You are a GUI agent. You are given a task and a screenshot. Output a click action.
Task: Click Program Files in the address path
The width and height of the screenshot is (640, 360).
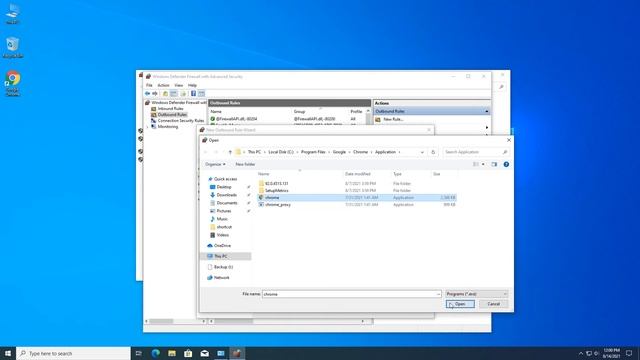pos(313,152)
